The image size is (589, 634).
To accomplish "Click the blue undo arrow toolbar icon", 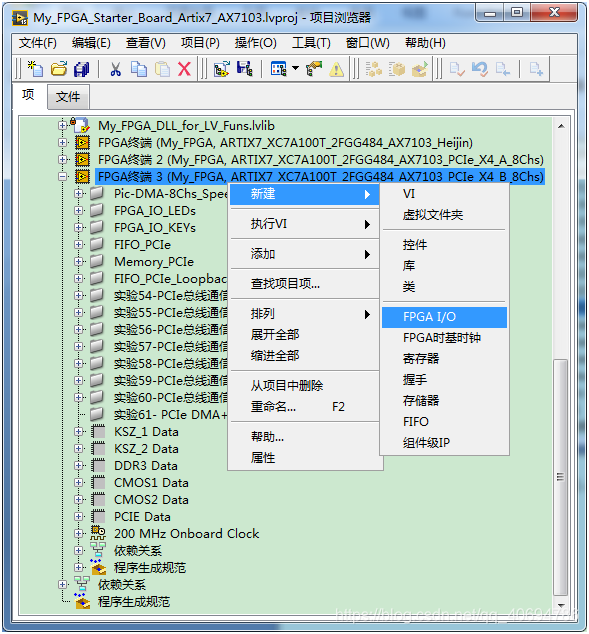I will click(x=480, y=69).
